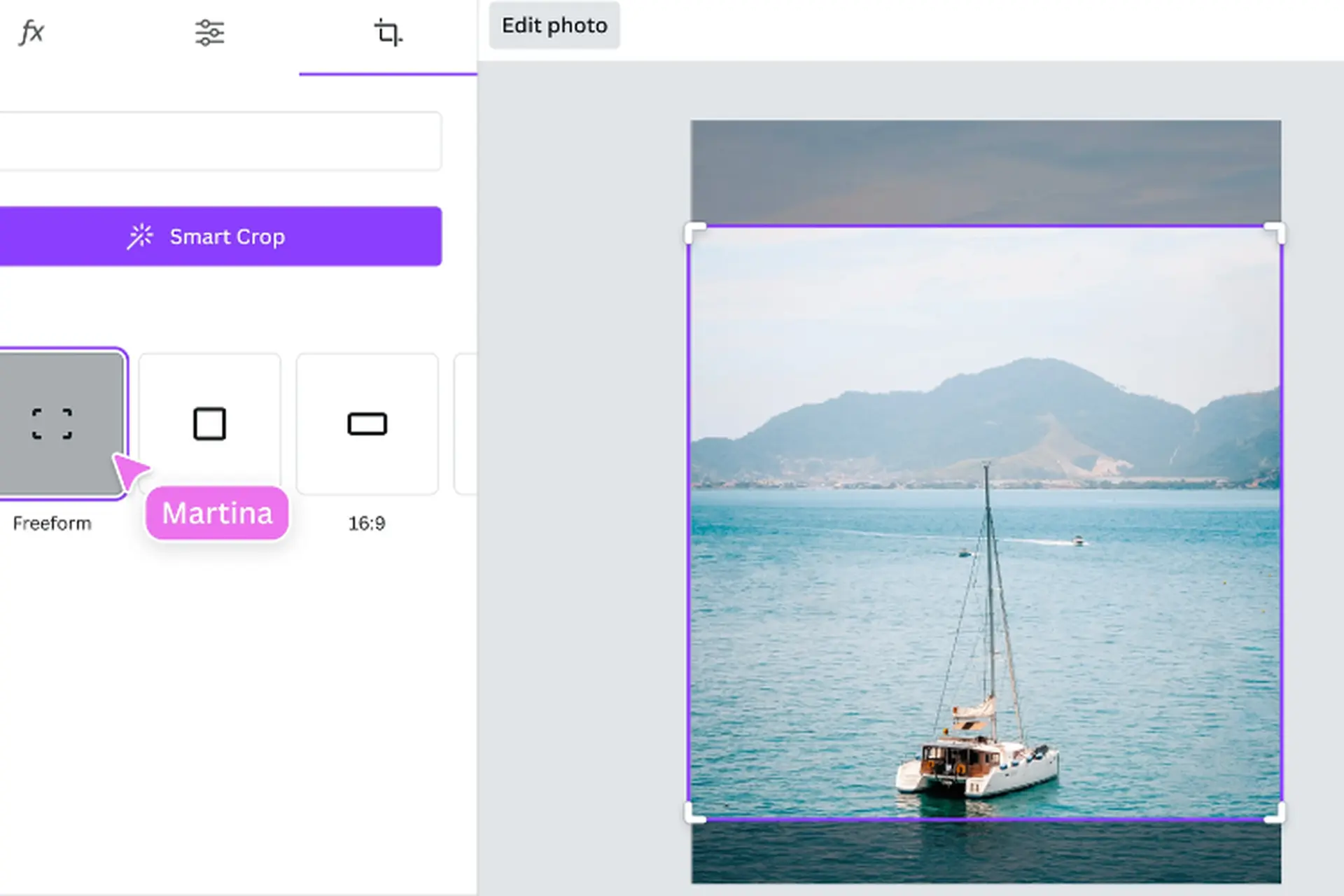This screenshot has width=1344, height=896.
Task: Select the crop tool tab
Action: (388, 32)
